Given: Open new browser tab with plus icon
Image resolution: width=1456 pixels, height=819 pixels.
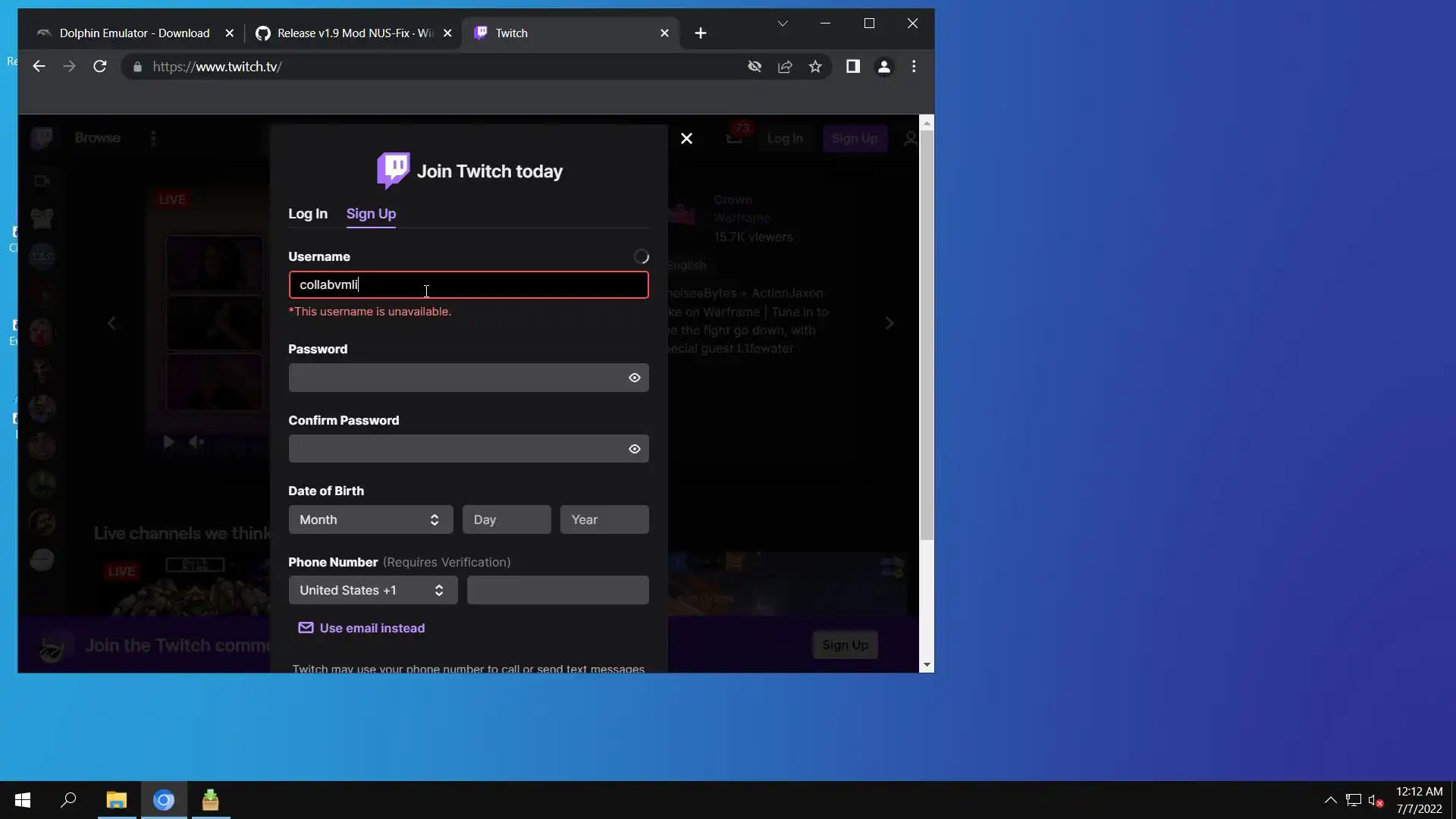Looking at the screenshot, I should click(x=701, y=33).
